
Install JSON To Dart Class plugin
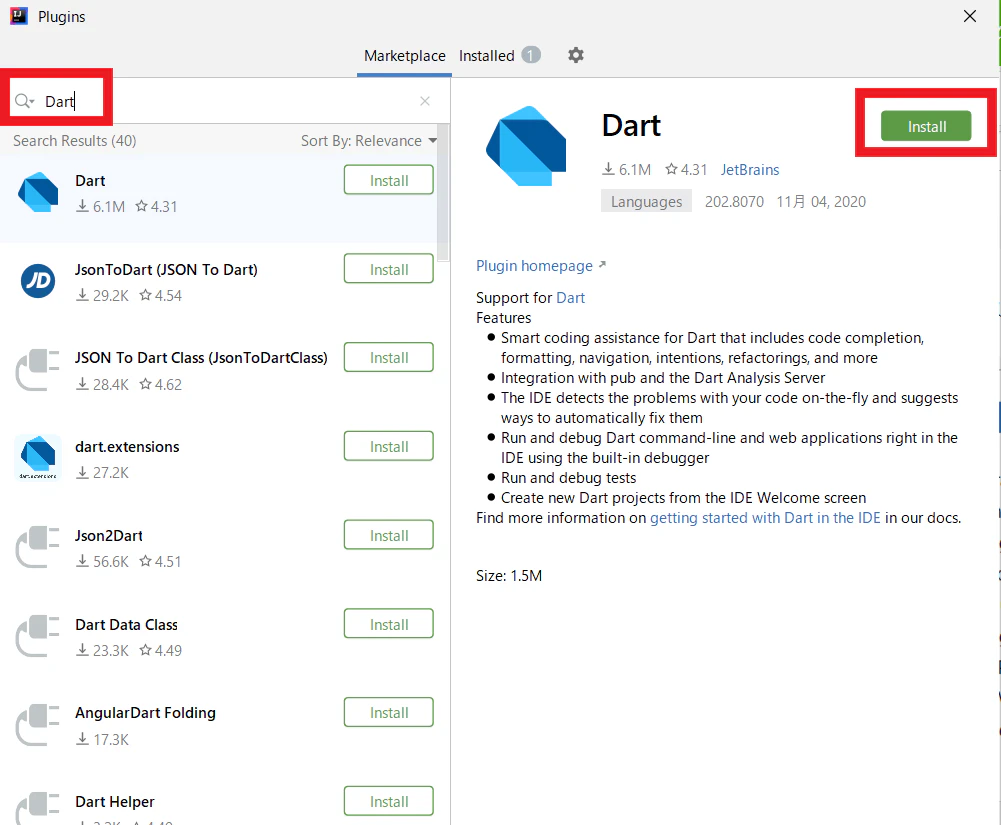[x=389, y=358]
